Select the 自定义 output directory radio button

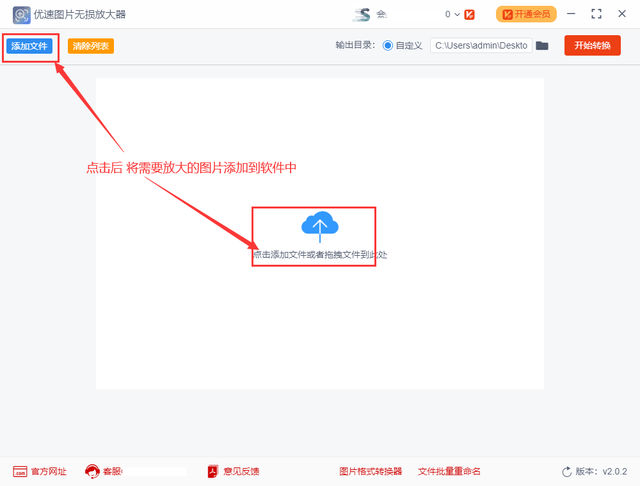[x=388, y=46]
